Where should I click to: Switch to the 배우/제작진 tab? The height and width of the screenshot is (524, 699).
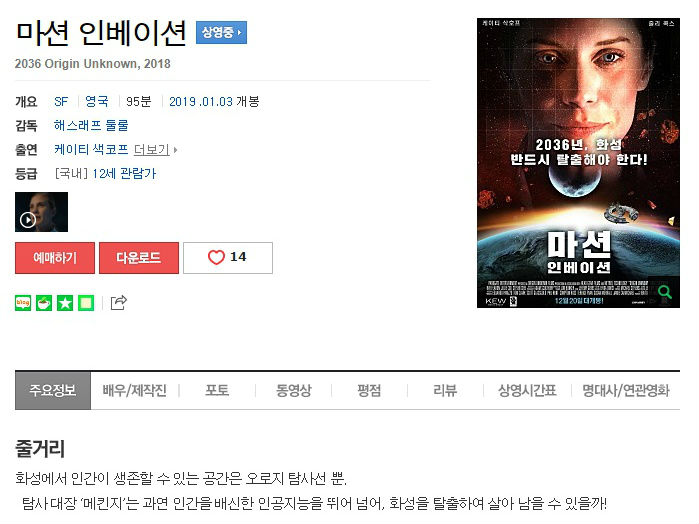click(135, 391)
